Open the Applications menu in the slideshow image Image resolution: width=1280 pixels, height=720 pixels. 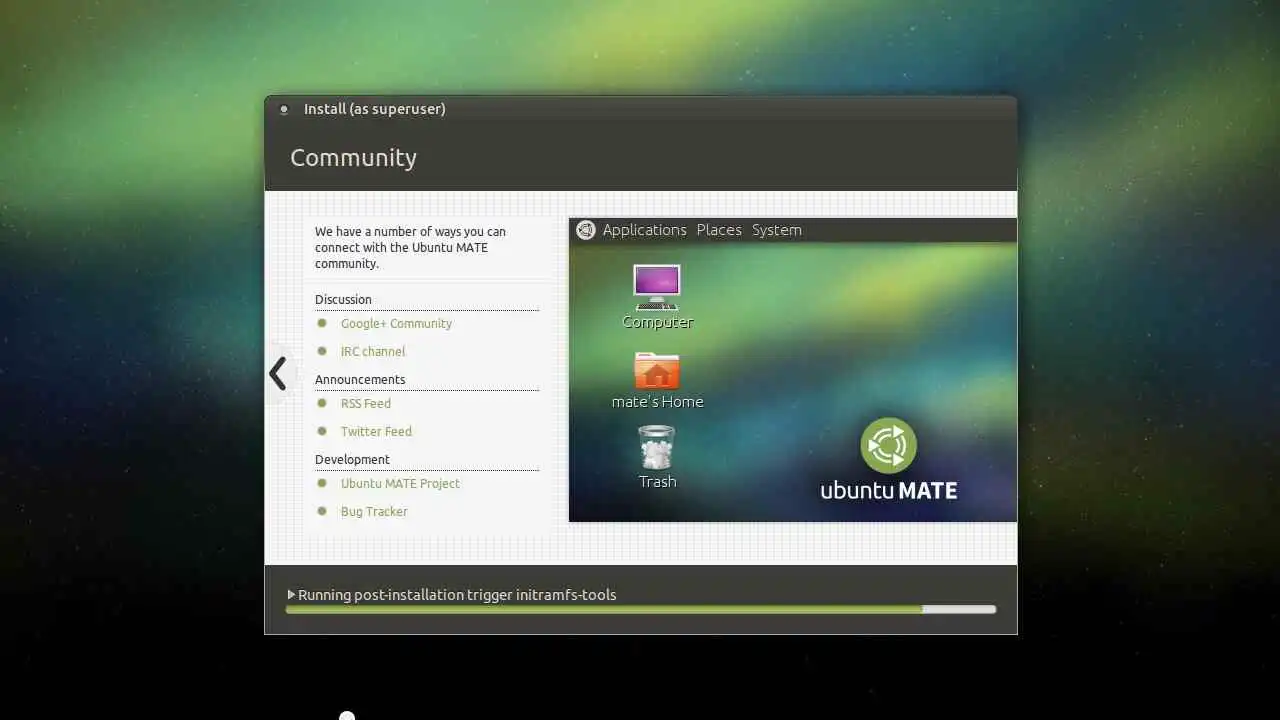tap(645, 230)
